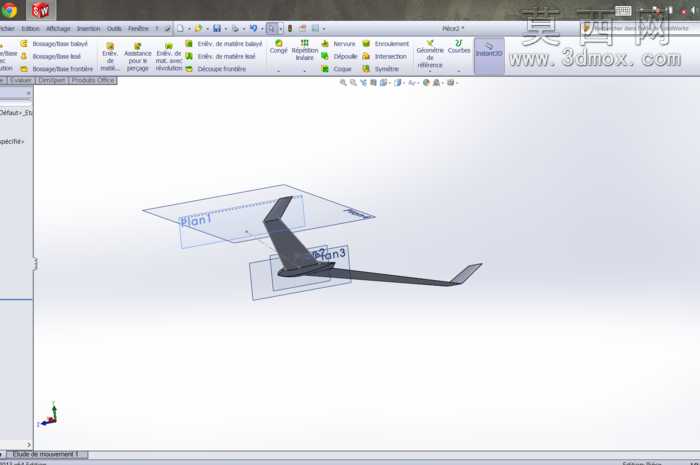Image resolution: width=700 pixels, height=465 pixels.
Task: Click Enlèv. de mat. avec révolution
Action: point(169,57)
